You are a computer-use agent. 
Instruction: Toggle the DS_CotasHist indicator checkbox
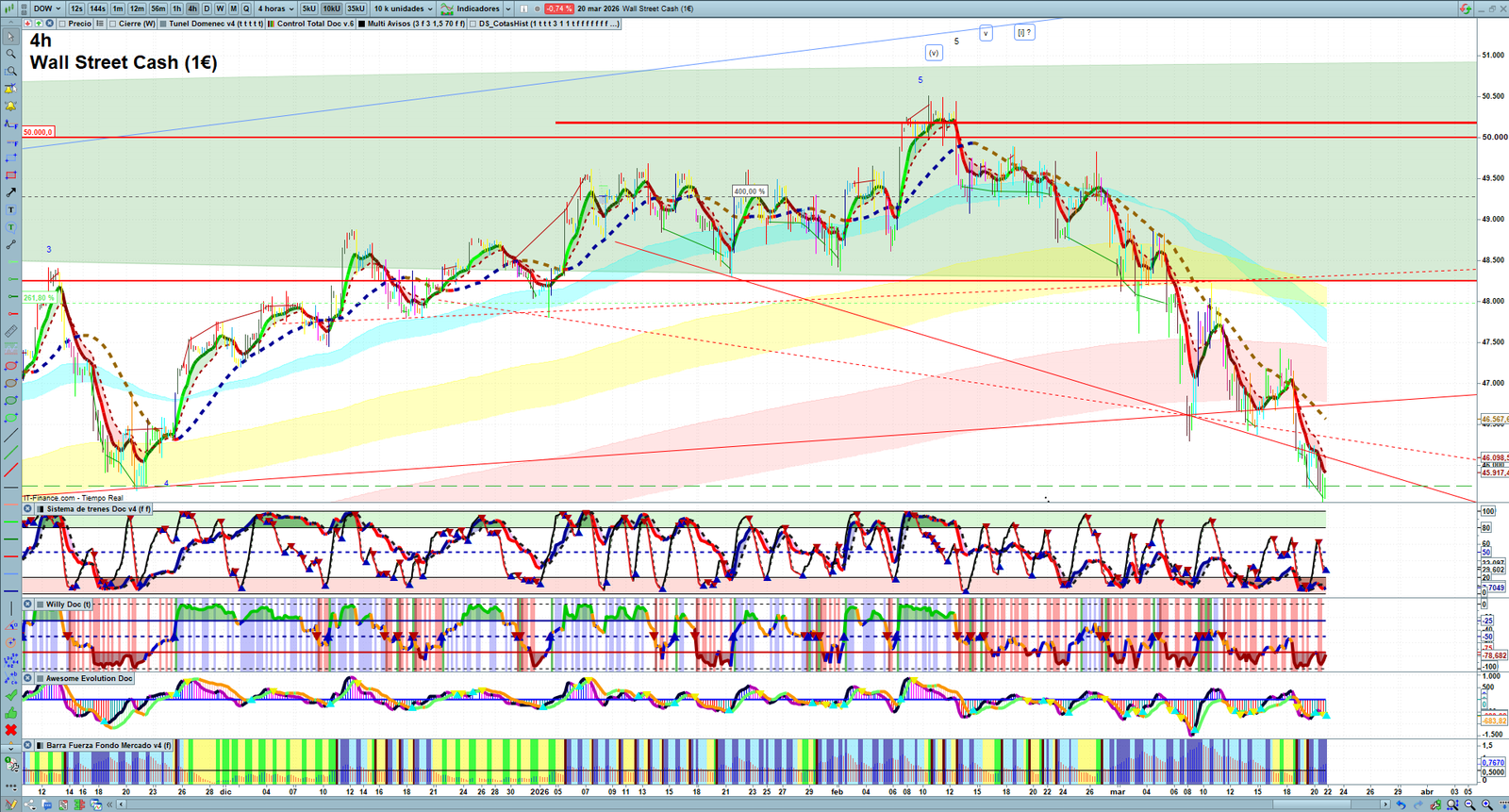(473, 24)
